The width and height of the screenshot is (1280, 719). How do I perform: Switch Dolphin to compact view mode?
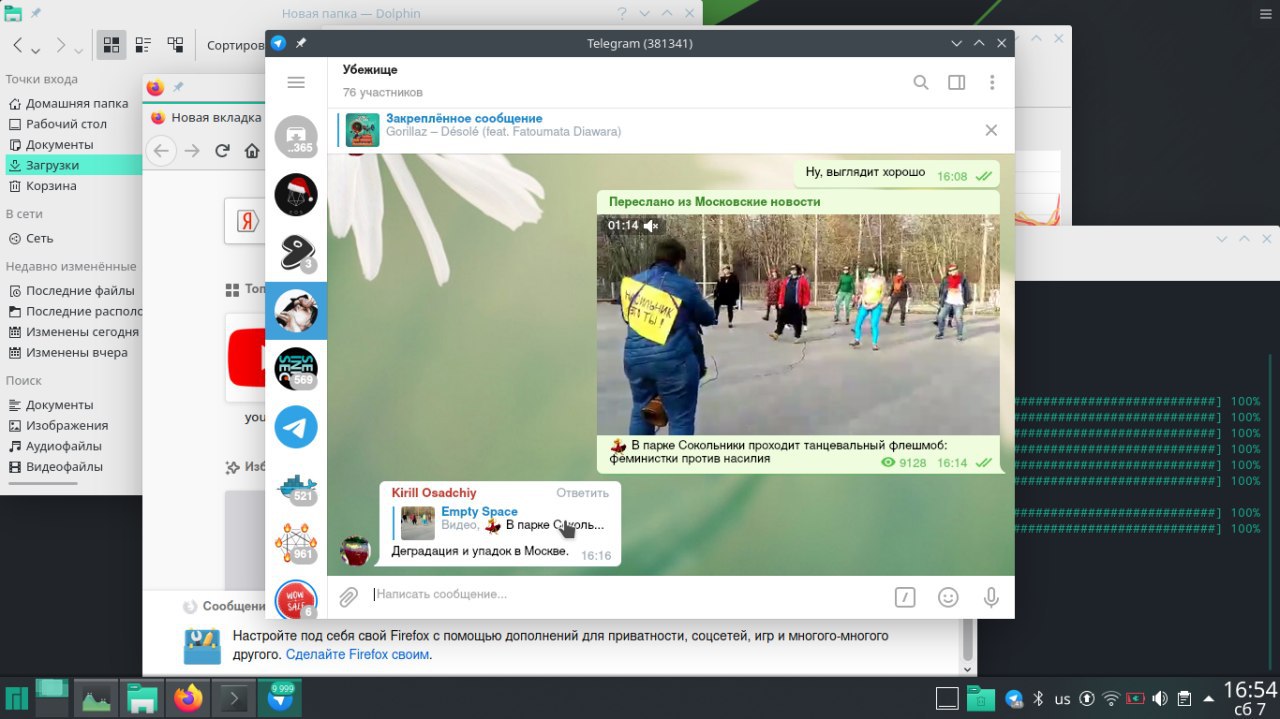pyautogui.click(x=143, y=45)
